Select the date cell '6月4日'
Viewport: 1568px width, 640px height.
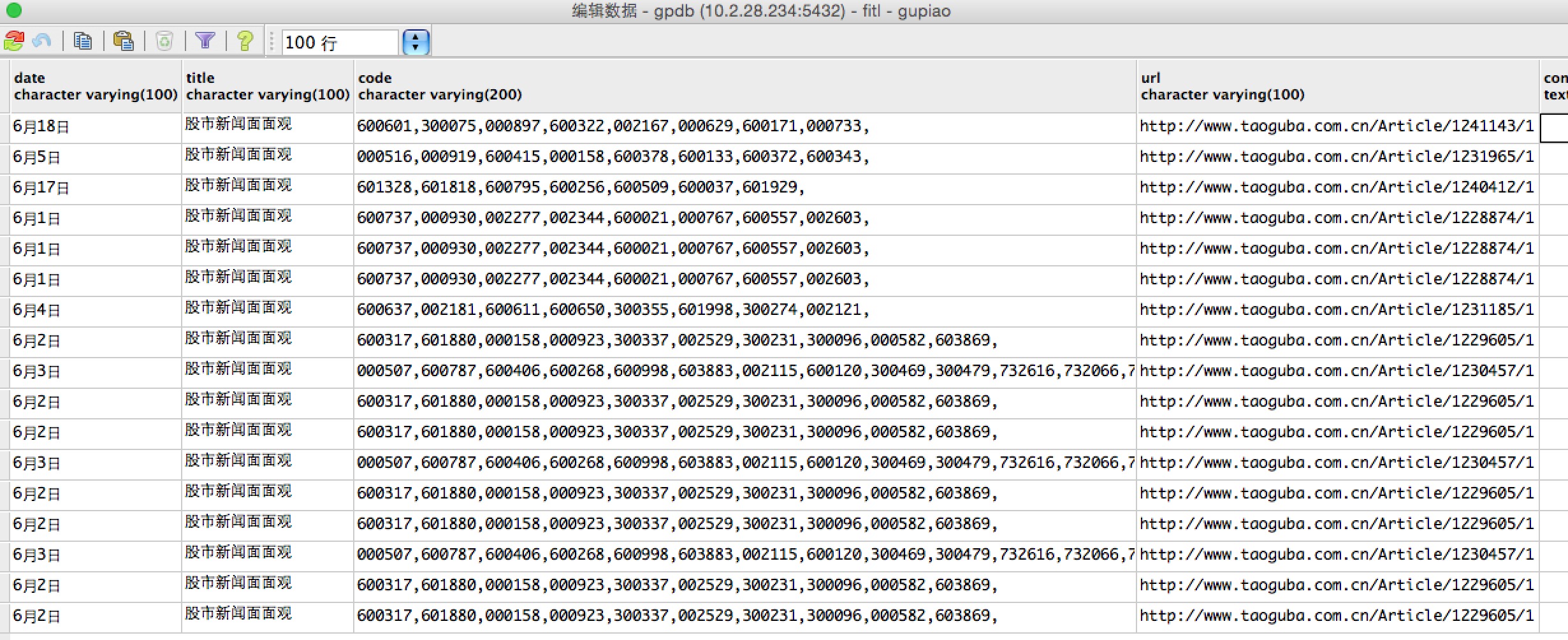(x=96, y=310)
